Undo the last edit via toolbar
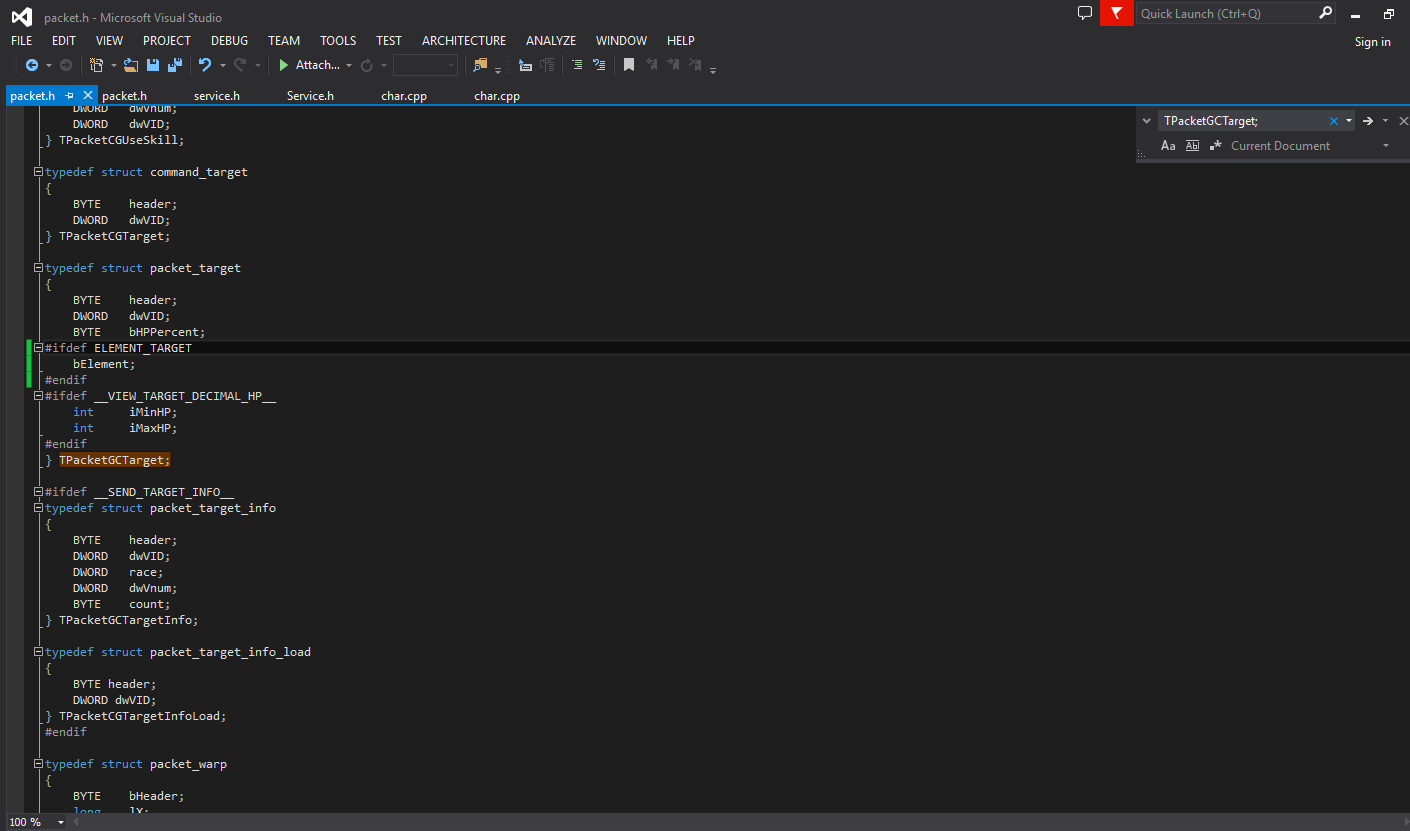1410x831 pixels. (x=205, y=65)
